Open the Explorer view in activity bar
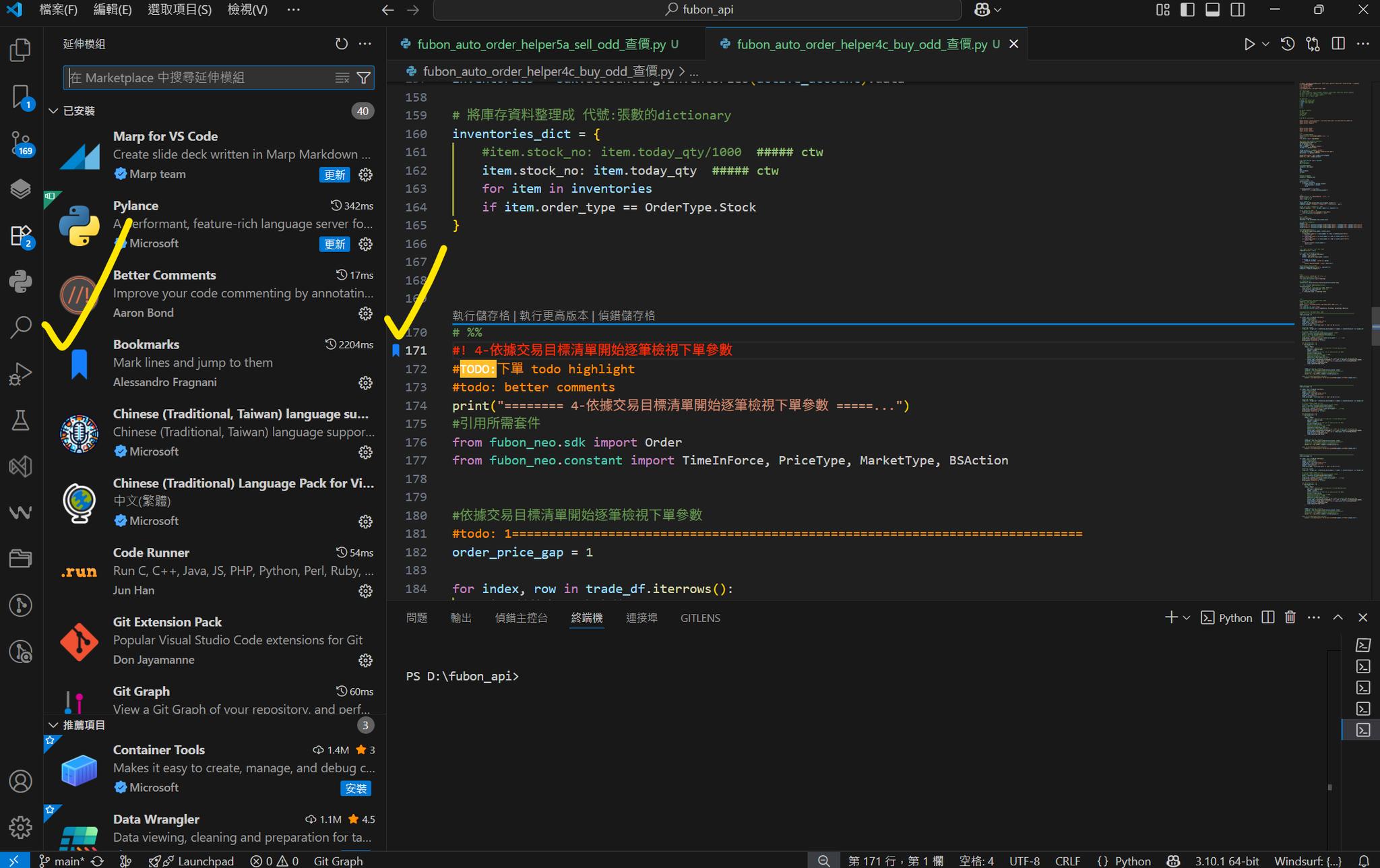The width and height of the screenshot is (1380, 868). tap(21, 50)
